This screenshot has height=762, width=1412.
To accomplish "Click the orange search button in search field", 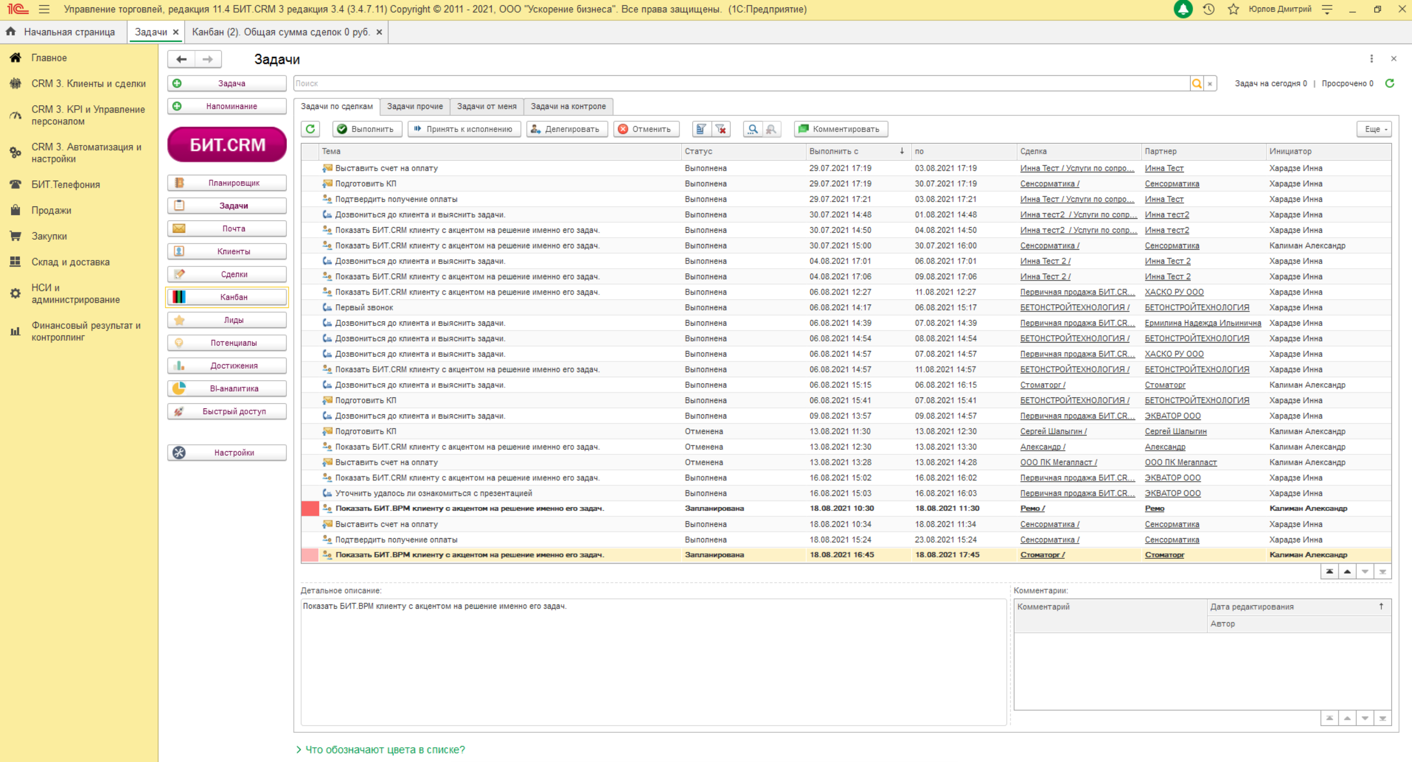I will point(1196,84).
